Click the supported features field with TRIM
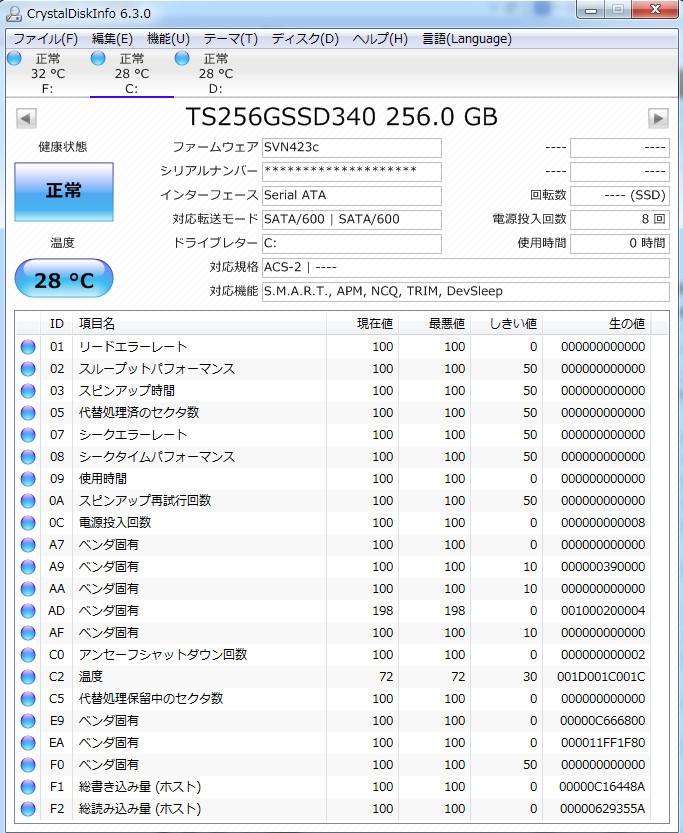Screen dimensions: 683x833 coord(466,291)
